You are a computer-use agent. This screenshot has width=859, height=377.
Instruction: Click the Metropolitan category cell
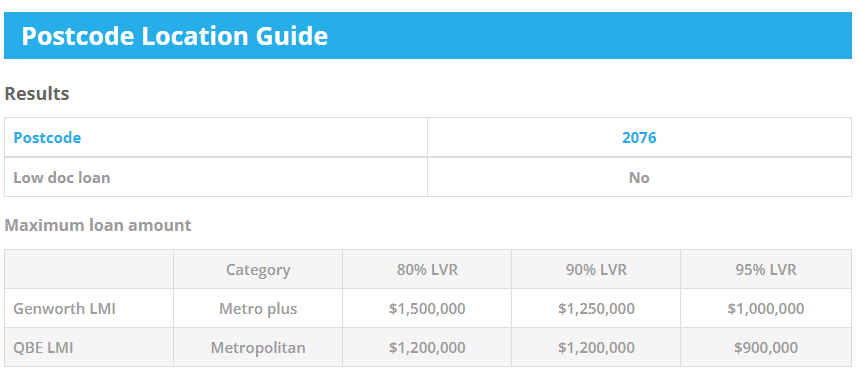coord(258,347)
